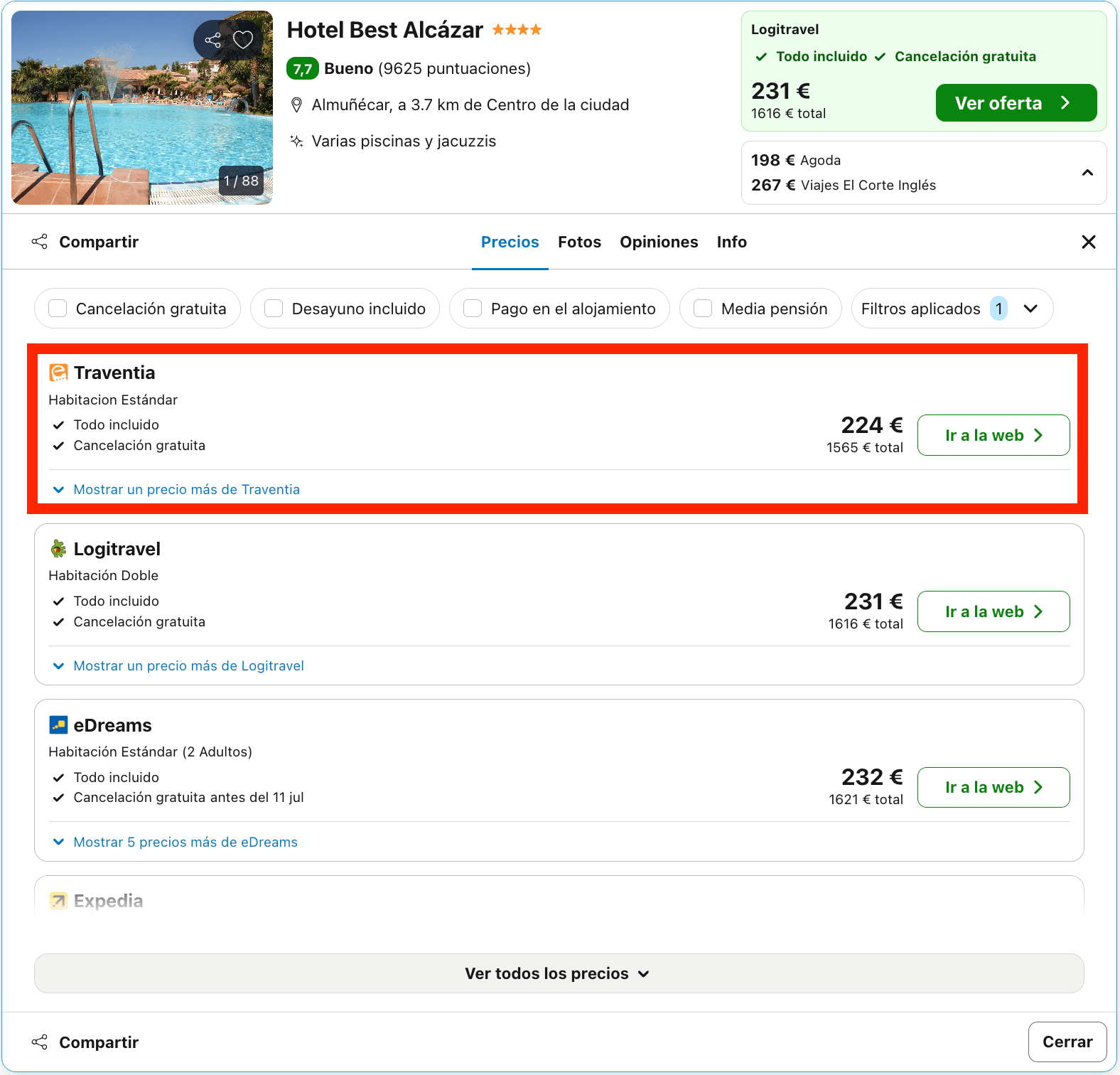Screen dimensions: 1120x1075
Task: Click the 224 € Traventia price
Action: click(x=872, y=425)
